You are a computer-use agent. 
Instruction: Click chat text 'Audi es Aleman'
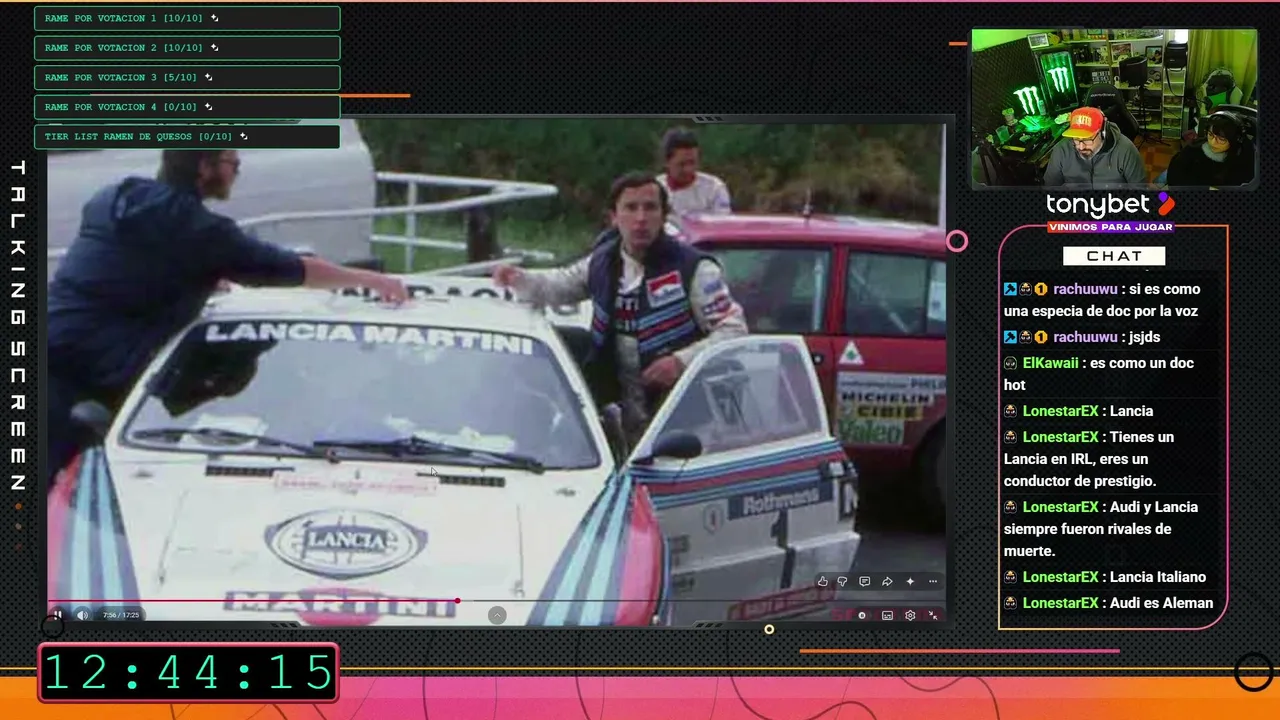[1161, 603]
